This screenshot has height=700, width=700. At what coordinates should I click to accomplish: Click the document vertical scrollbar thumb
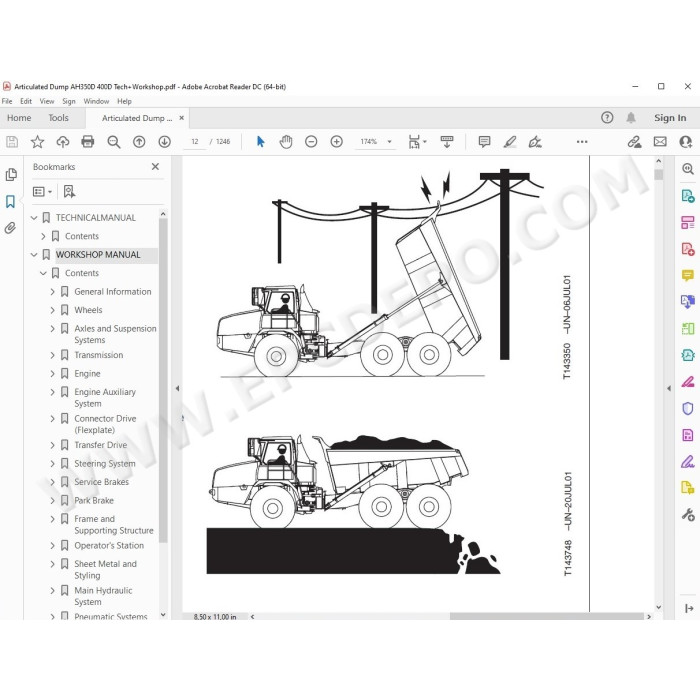pyautogui.click(x=658, y=174)
